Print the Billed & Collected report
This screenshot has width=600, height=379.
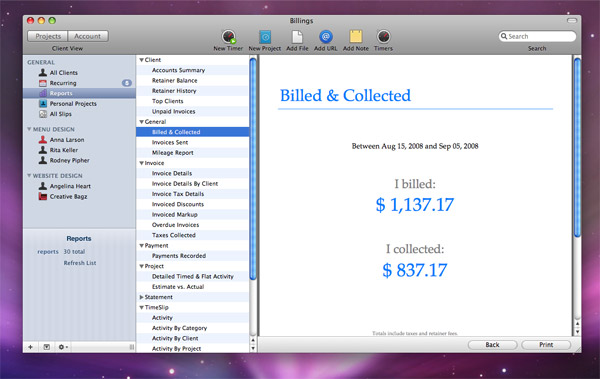tap(546, 345)
